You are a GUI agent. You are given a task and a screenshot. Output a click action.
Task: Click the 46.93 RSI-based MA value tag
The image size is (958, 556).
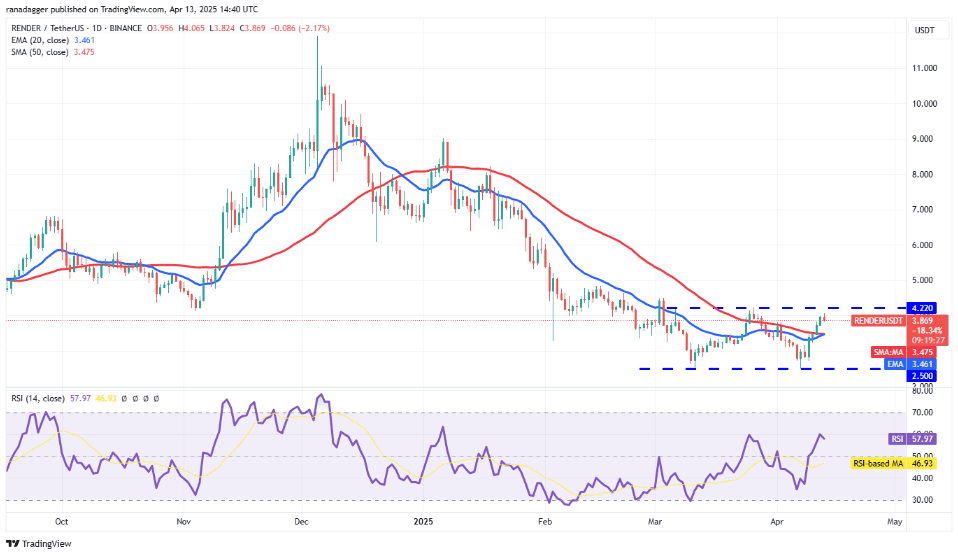point(923,464)
